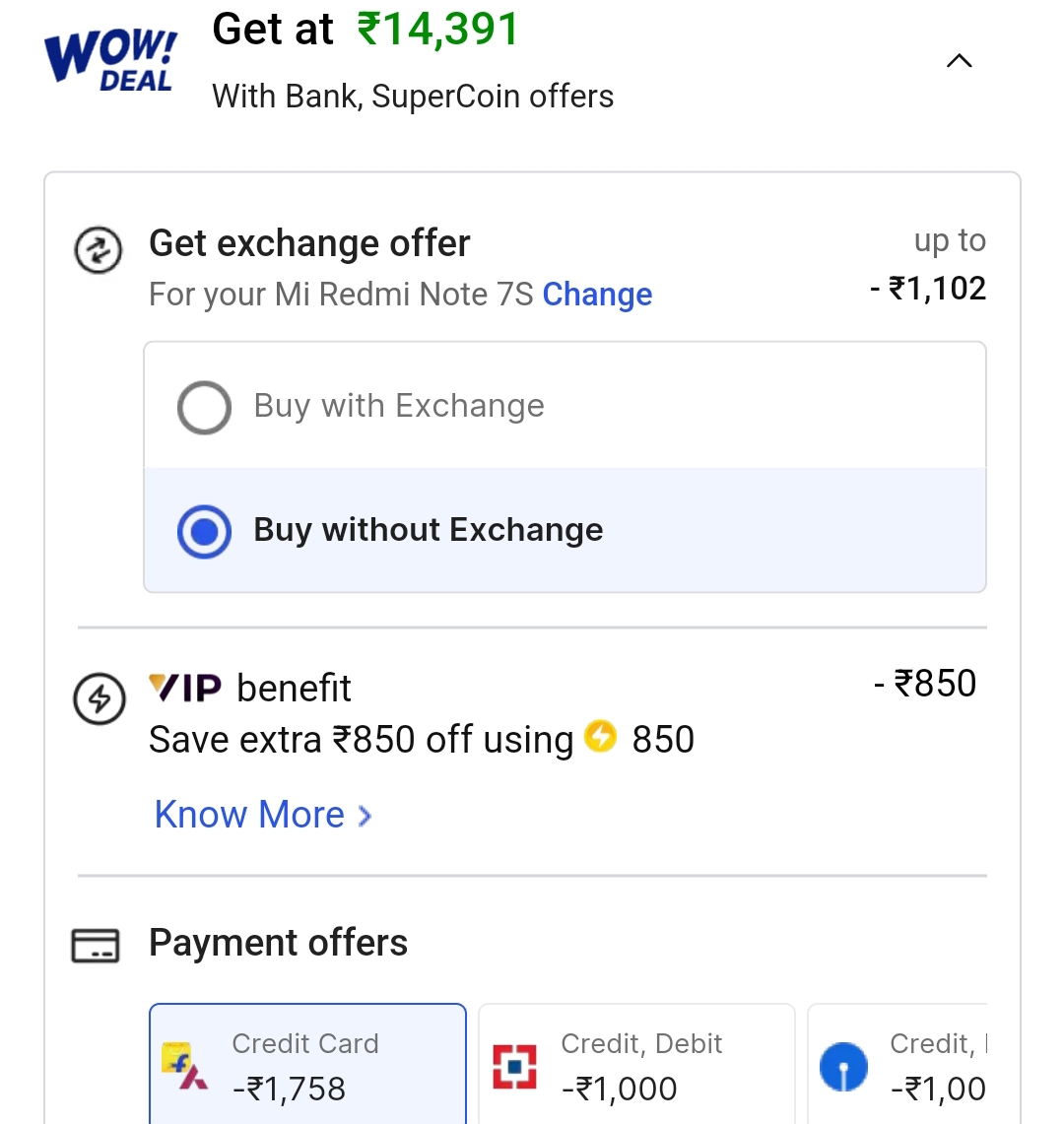Collapse the WOW deal offers section
The image size is (1064, 1124).
click(x=959, y=61)
